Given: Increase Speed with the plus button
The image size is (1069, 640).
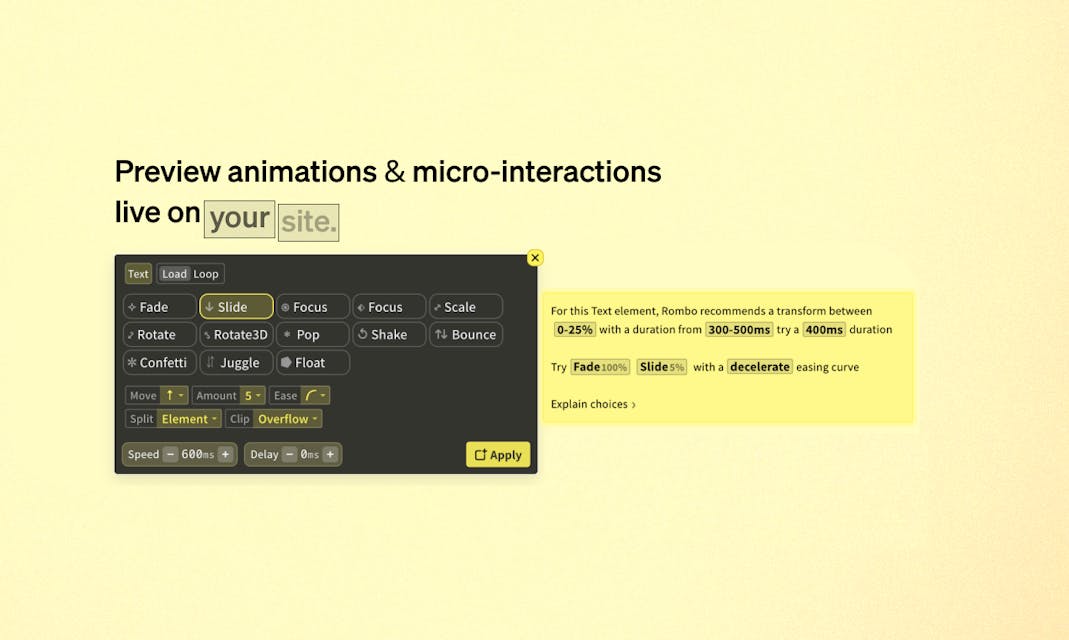Looking at the screenshot, I should pos(225,455).
